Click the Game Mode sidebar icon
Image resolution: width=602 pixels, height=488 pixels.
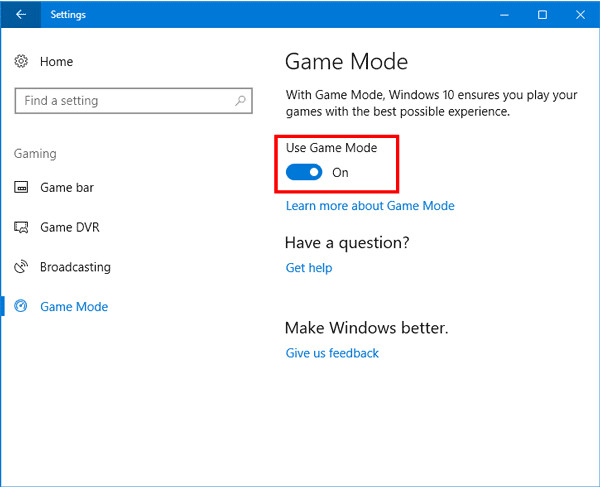click(x=21, y=307)
